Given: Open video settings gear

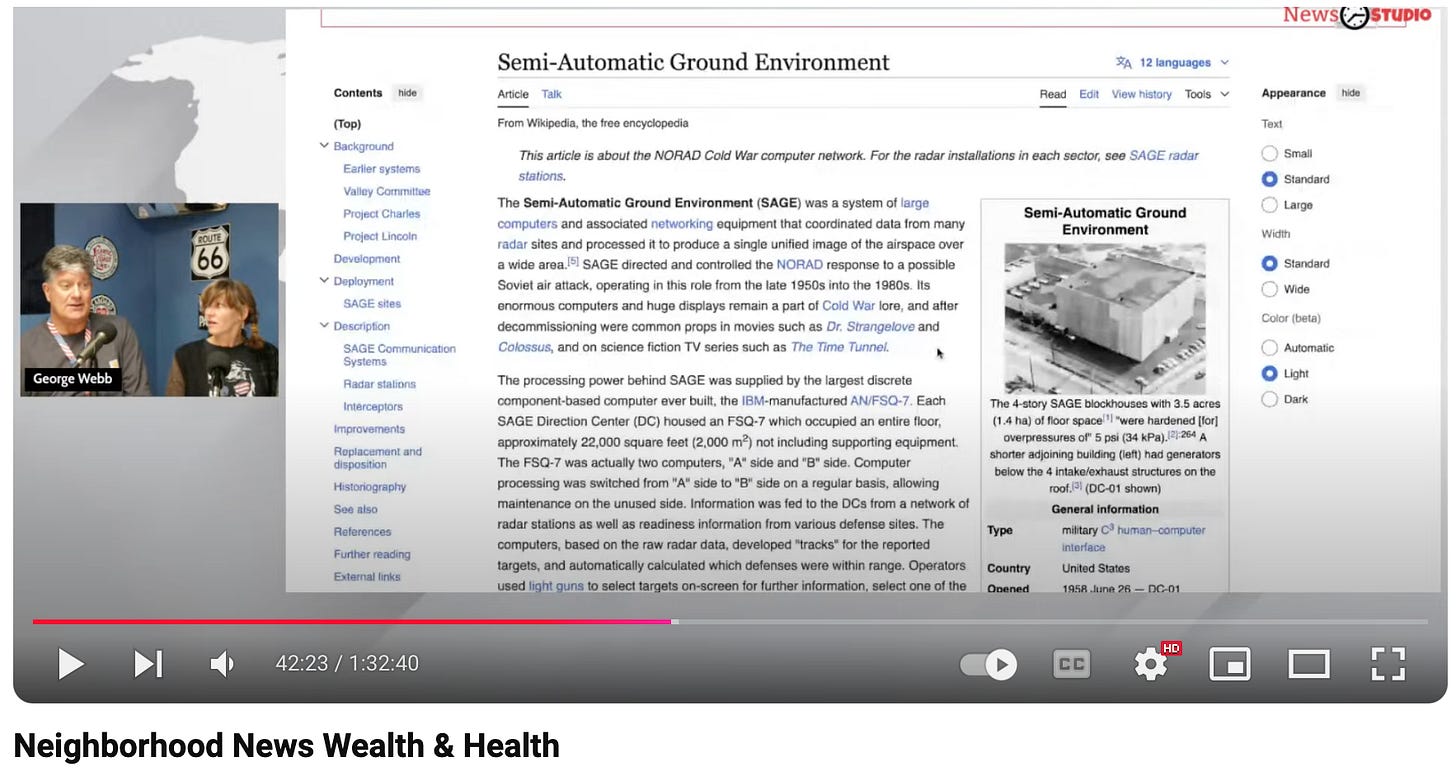Looking at the screenshot, I should (1151, 664).
